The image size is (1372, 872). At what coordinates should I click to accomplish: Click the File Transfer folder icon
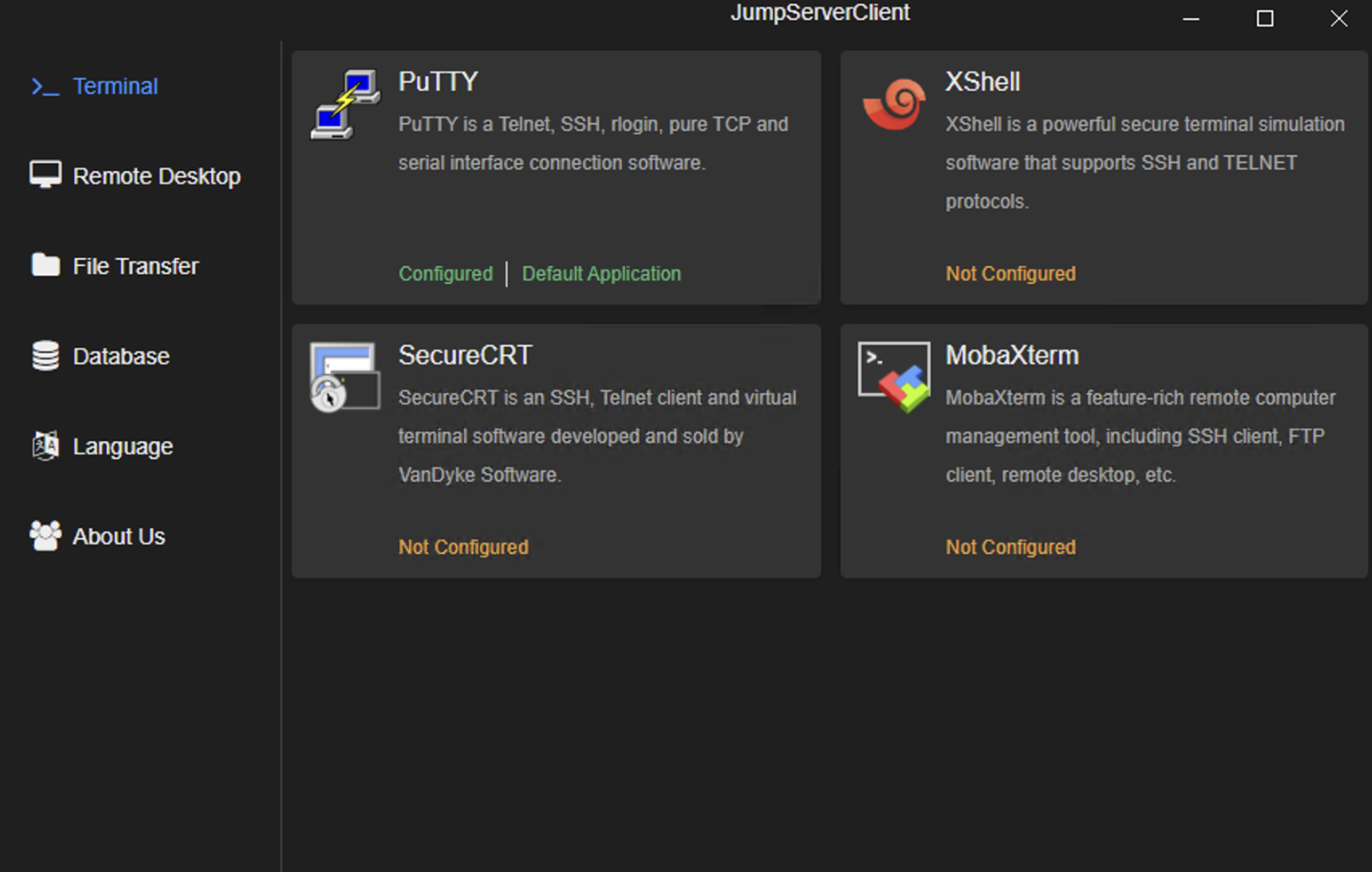tap(45, 265)
